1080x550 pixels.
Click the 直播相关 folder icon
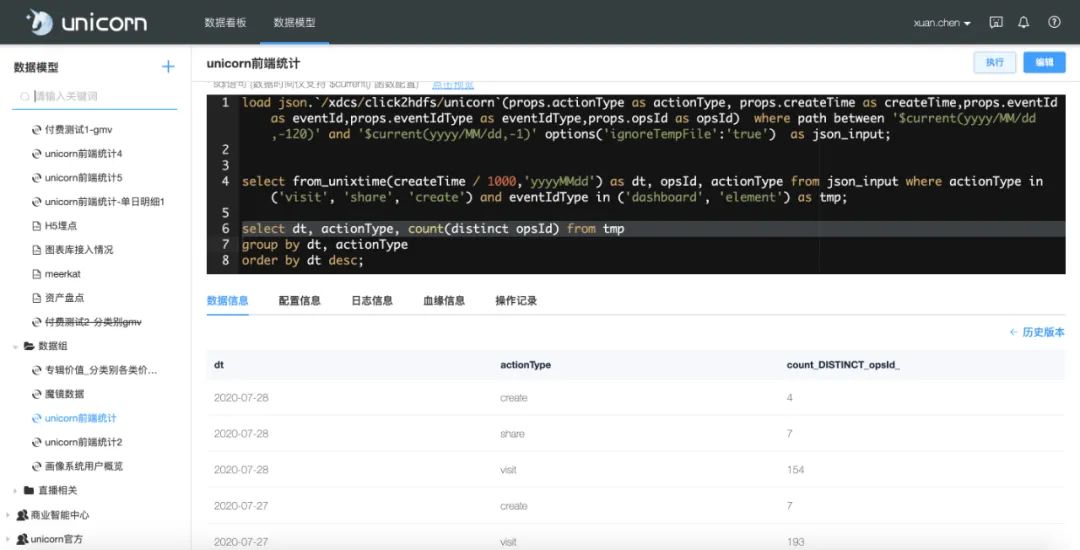click(x=29, y=491)
